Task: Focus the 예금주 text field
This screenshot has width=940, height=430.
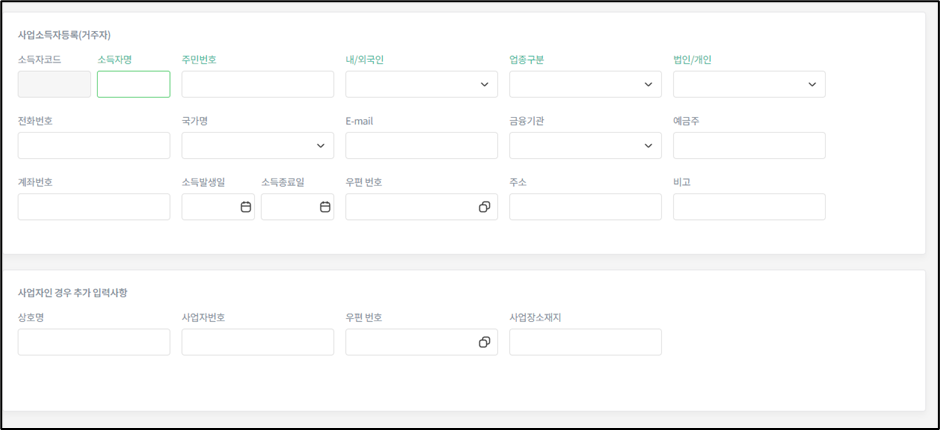Action: click(x=749, y=146)
